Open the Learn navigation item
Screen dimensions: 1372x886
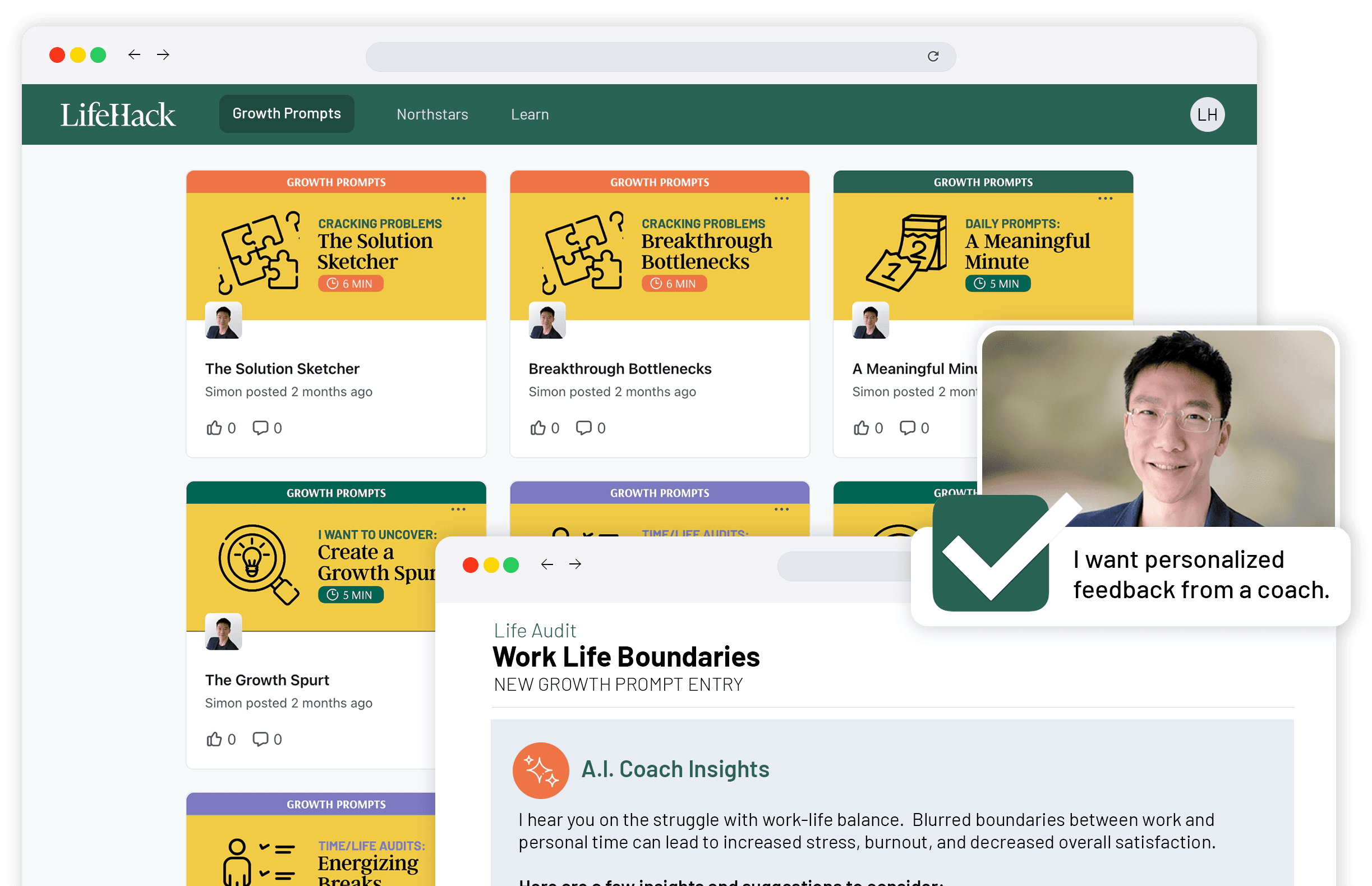click(530, 114)
